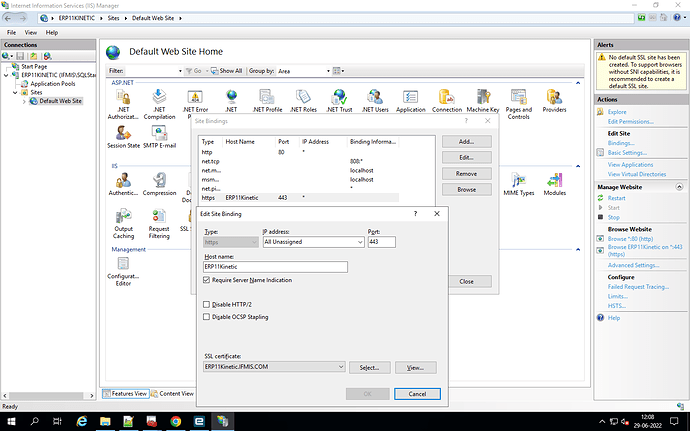Open the Authentication feature icon
Image resolution: width=690 pixels, height=431 pixels.
pyautogui.click(x=123, y=184)
